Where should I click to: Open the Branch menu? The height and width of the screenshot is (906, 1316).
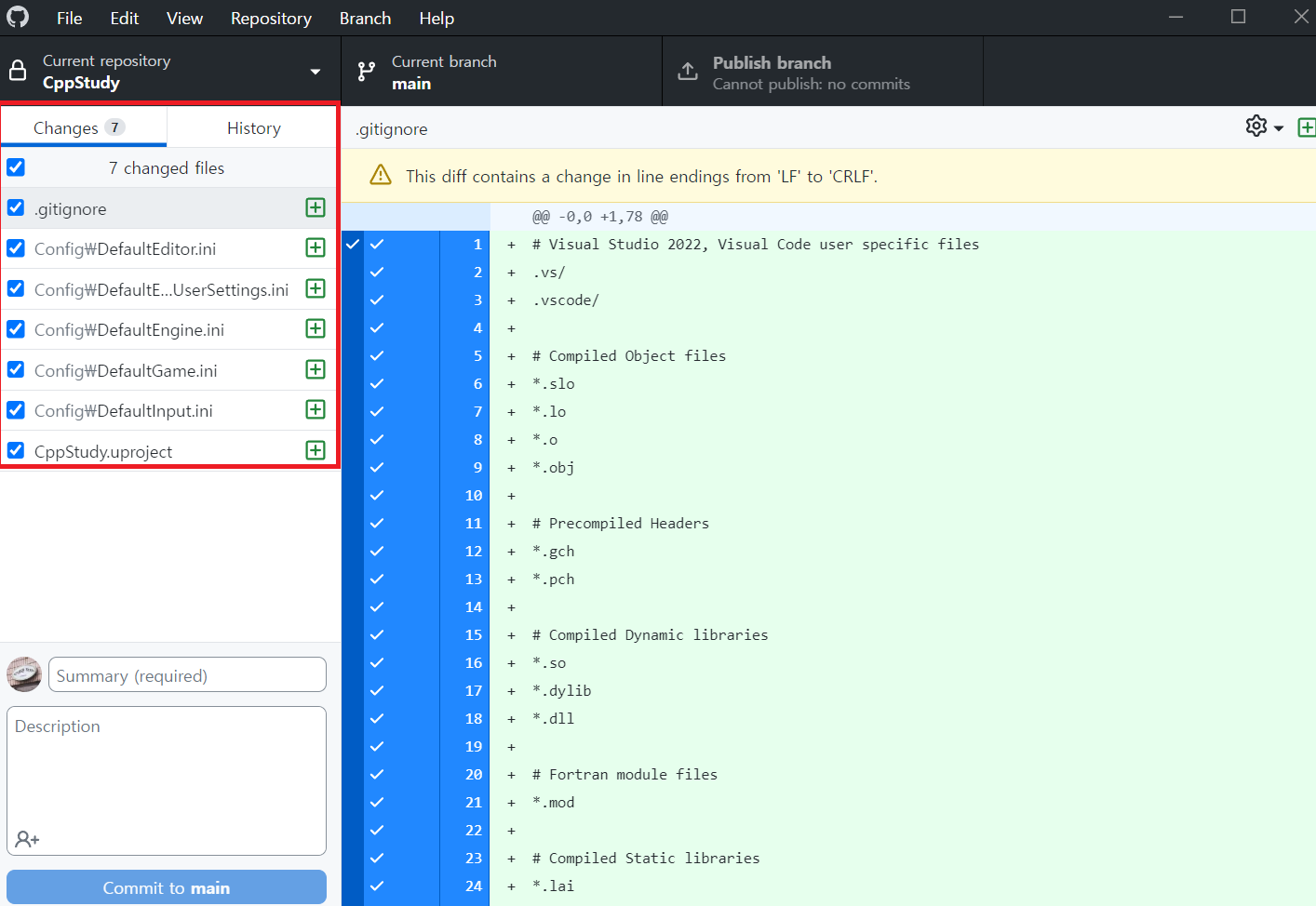coord(365,19)
